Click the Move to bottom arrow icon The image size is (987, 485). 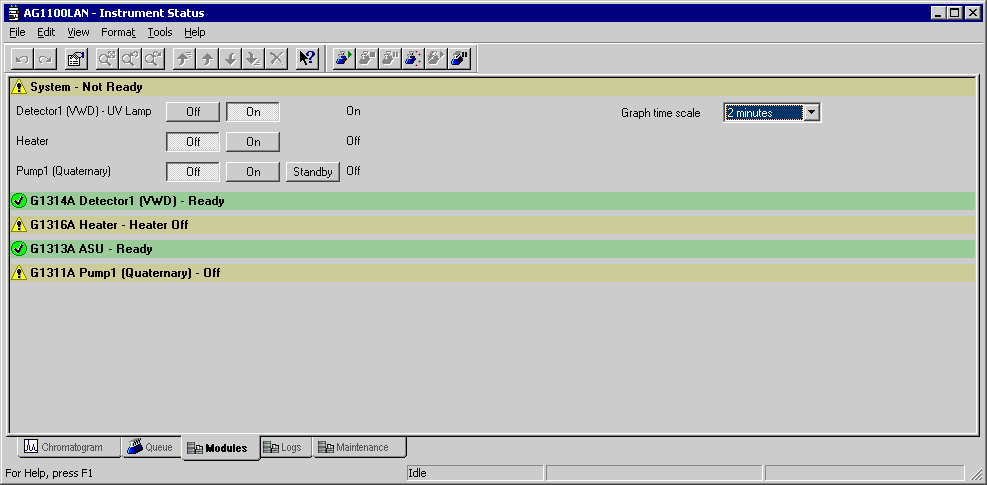coord(254,59)
